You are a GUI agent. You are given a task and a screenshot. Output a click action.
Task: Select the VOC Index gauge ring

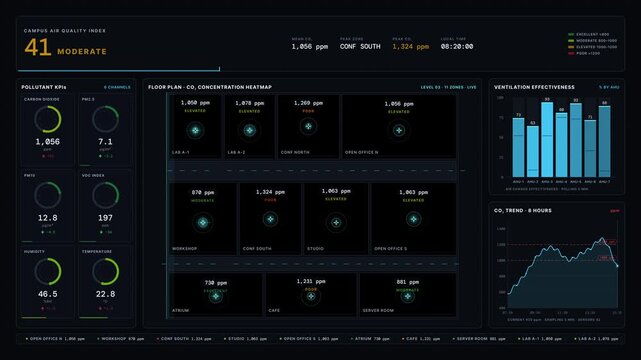click(x=105, y=195)
